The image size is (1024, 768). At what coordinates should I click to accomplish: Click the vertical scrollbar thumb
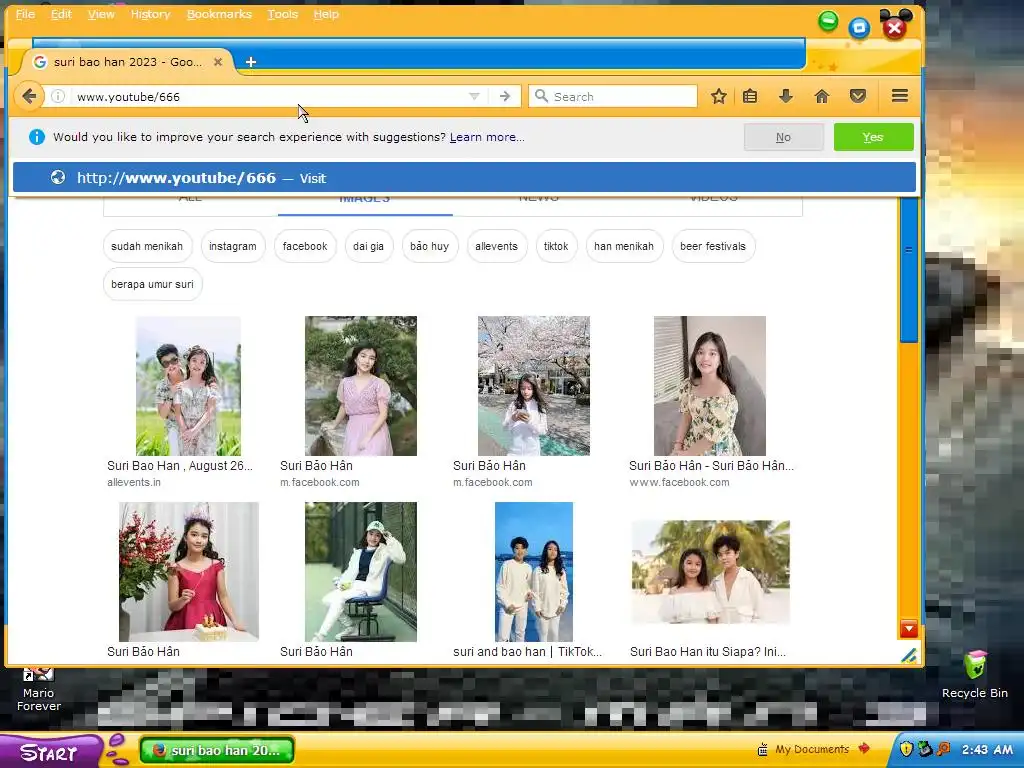click(x=908, y=269)
